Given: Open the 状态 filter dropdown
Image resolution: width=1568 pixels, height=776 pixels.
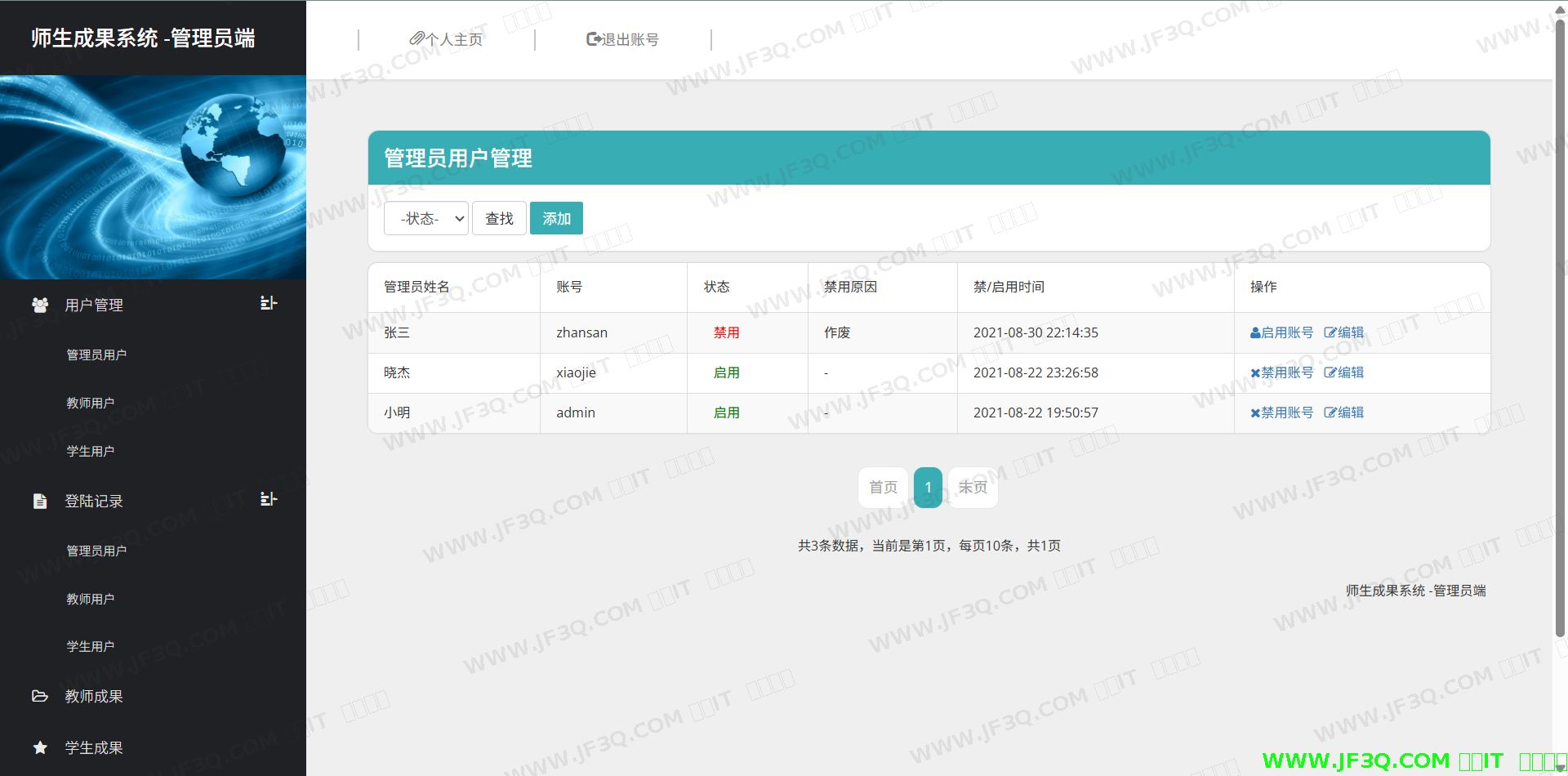Looking at the screenshot, I should coord(425,218).
